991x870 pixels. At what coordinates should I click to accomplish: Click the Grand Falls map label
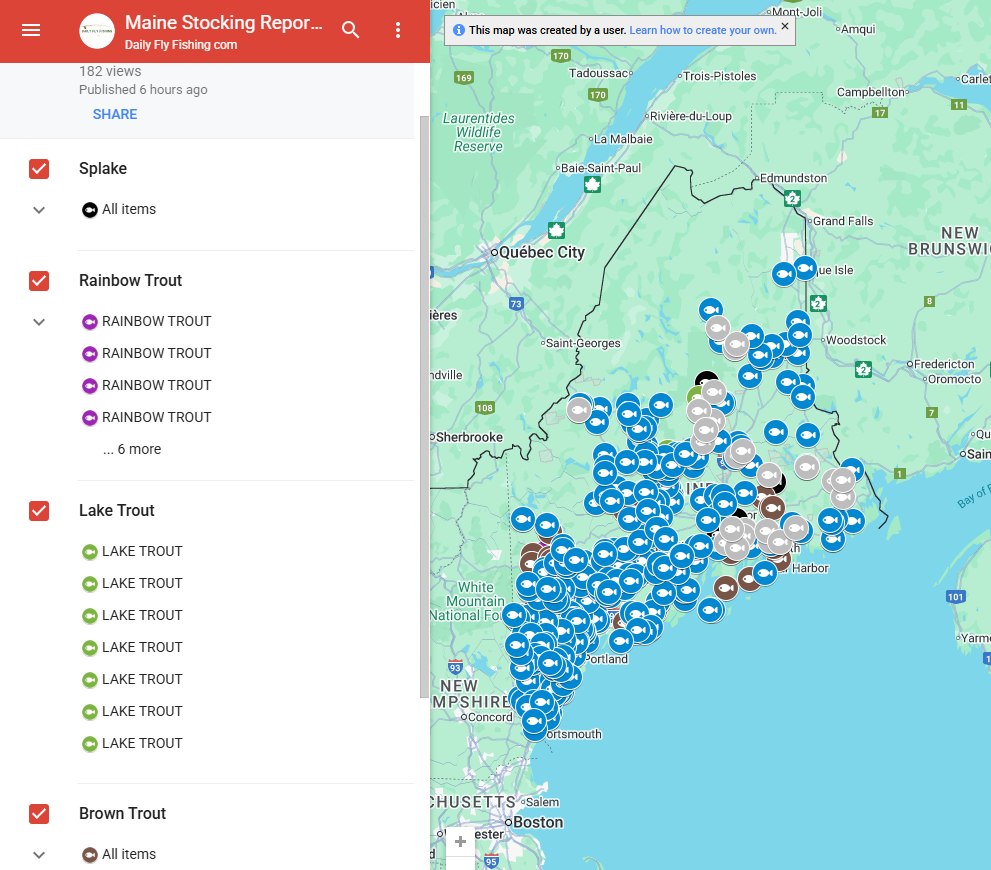click(x=842, y=221)
